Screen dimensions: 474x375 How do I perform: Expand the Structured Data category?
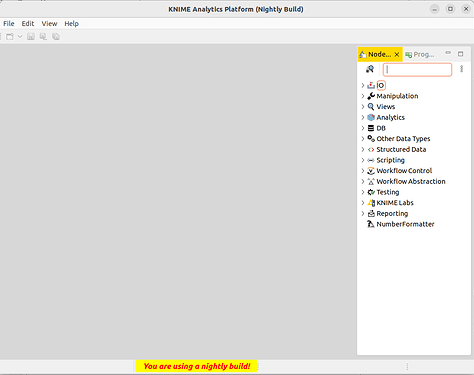click(363, 149)
